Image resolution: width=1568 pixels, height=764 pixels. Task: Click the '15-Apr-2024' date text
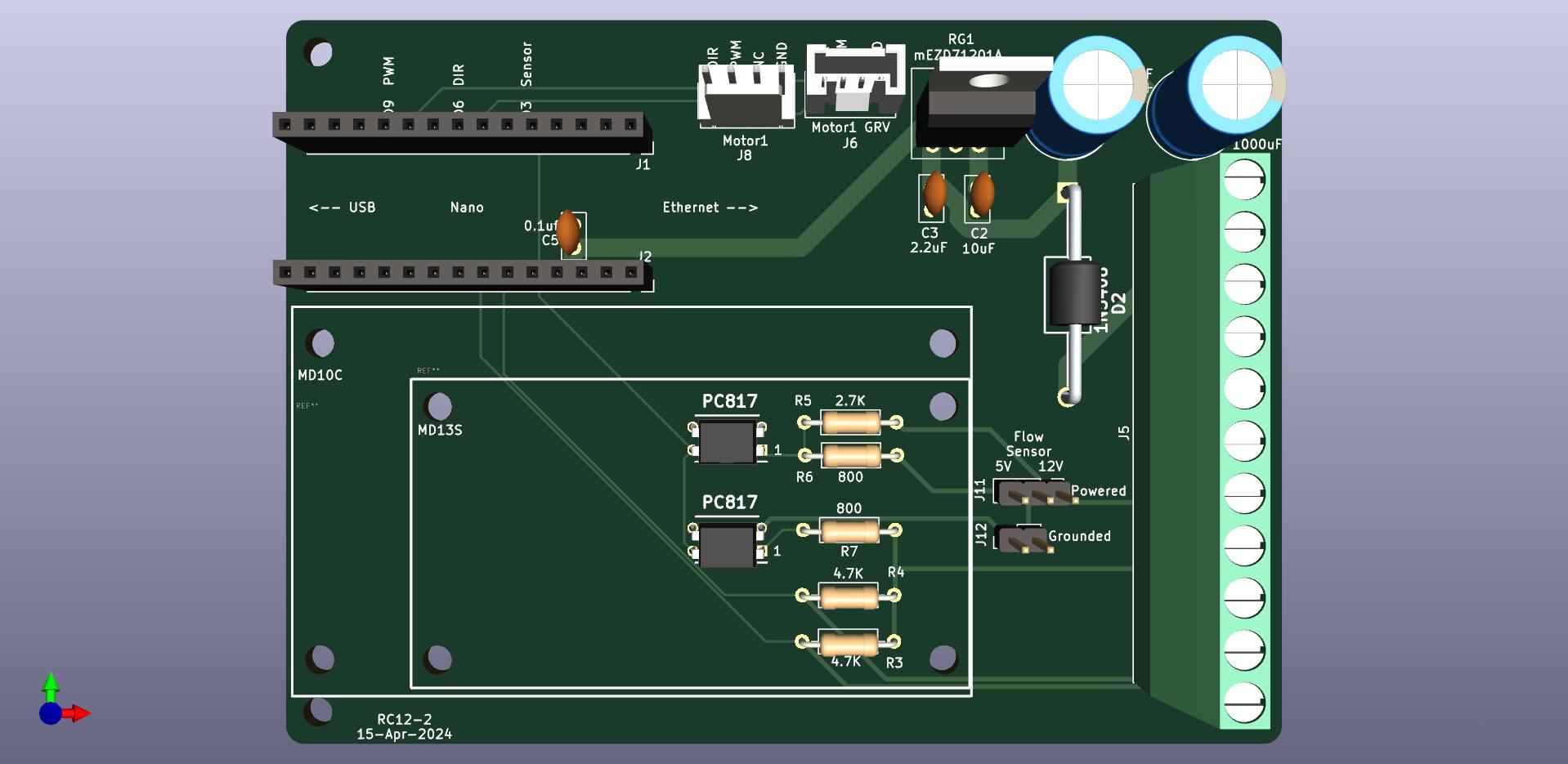coord(404,734)
